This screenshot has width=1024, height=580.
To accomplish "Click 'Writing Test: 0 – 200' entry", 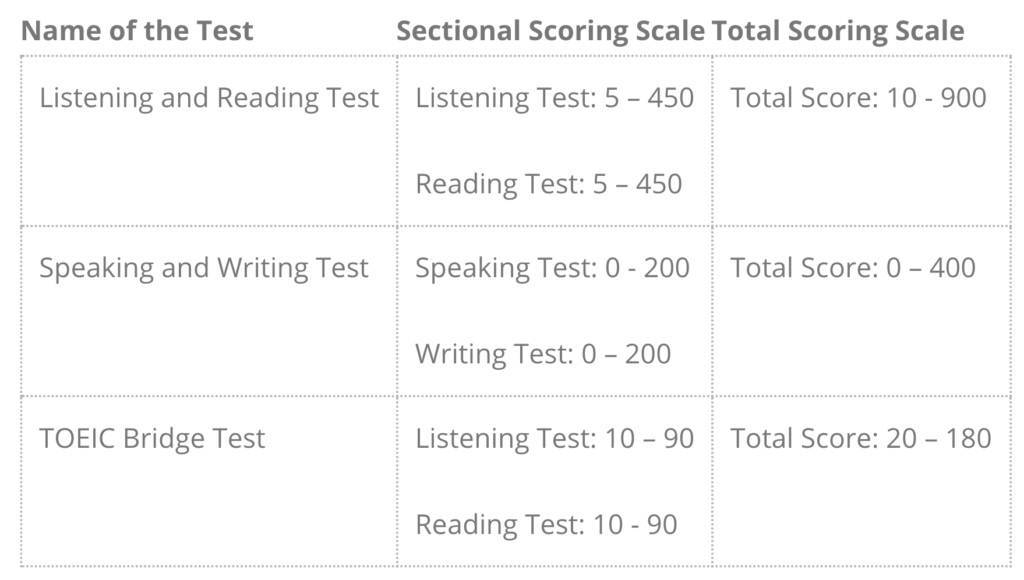I will click(543, 354).
